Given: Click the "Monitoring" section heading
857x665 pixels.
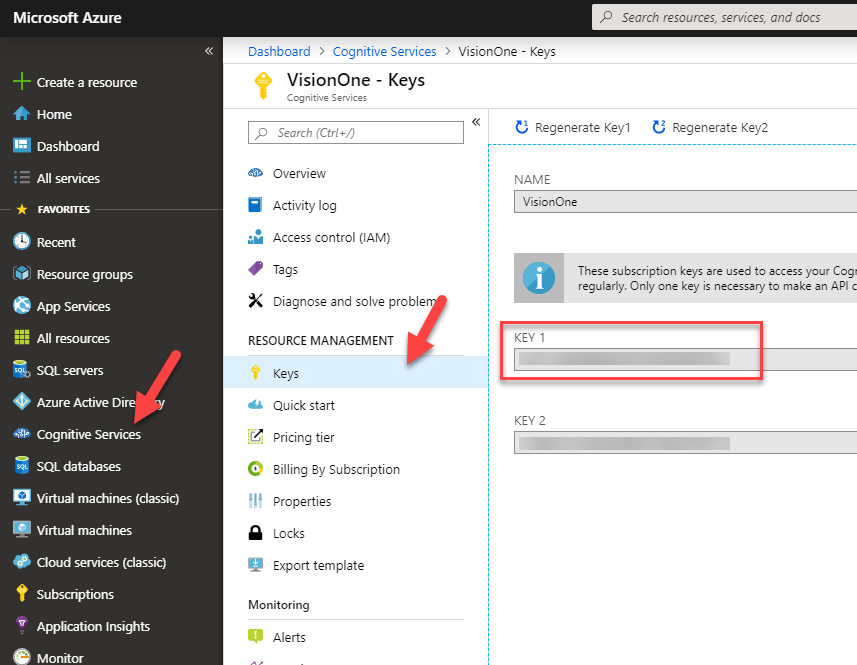Looking at the screenshot, I should [x=279, y=605].
